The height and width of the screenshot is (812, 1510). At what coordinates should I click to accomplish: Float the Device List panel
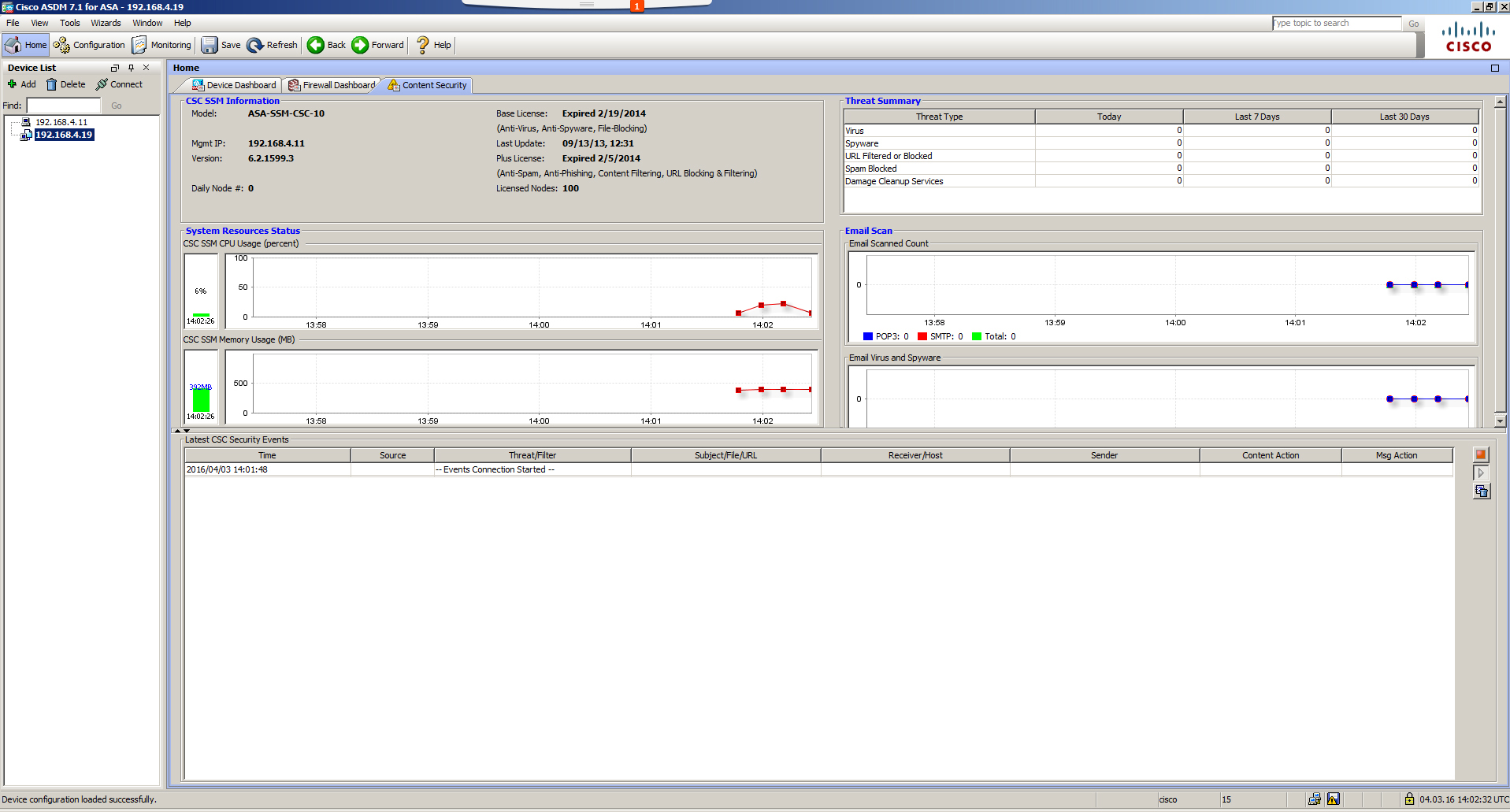pos(115,68)
